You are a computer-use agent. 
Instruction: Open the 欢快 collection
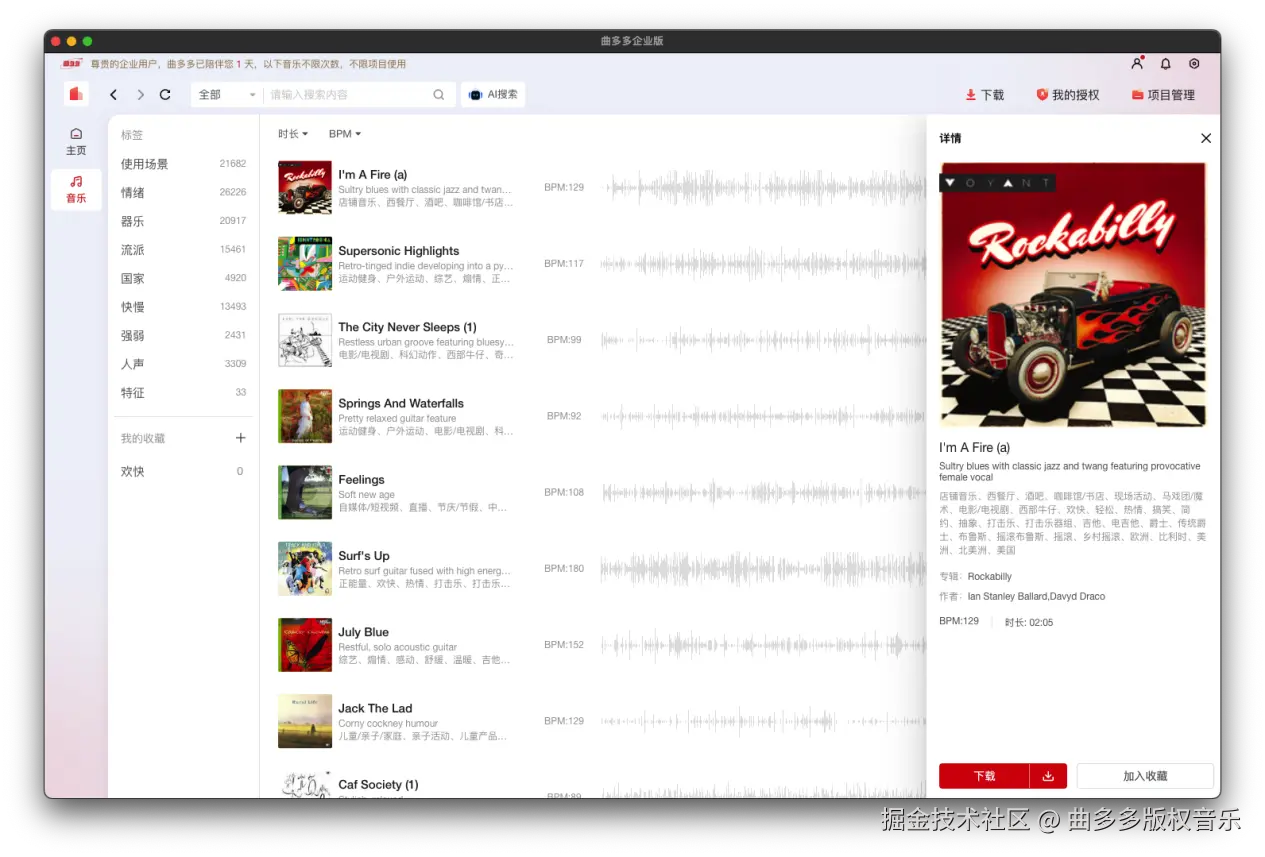pos(183,471)
